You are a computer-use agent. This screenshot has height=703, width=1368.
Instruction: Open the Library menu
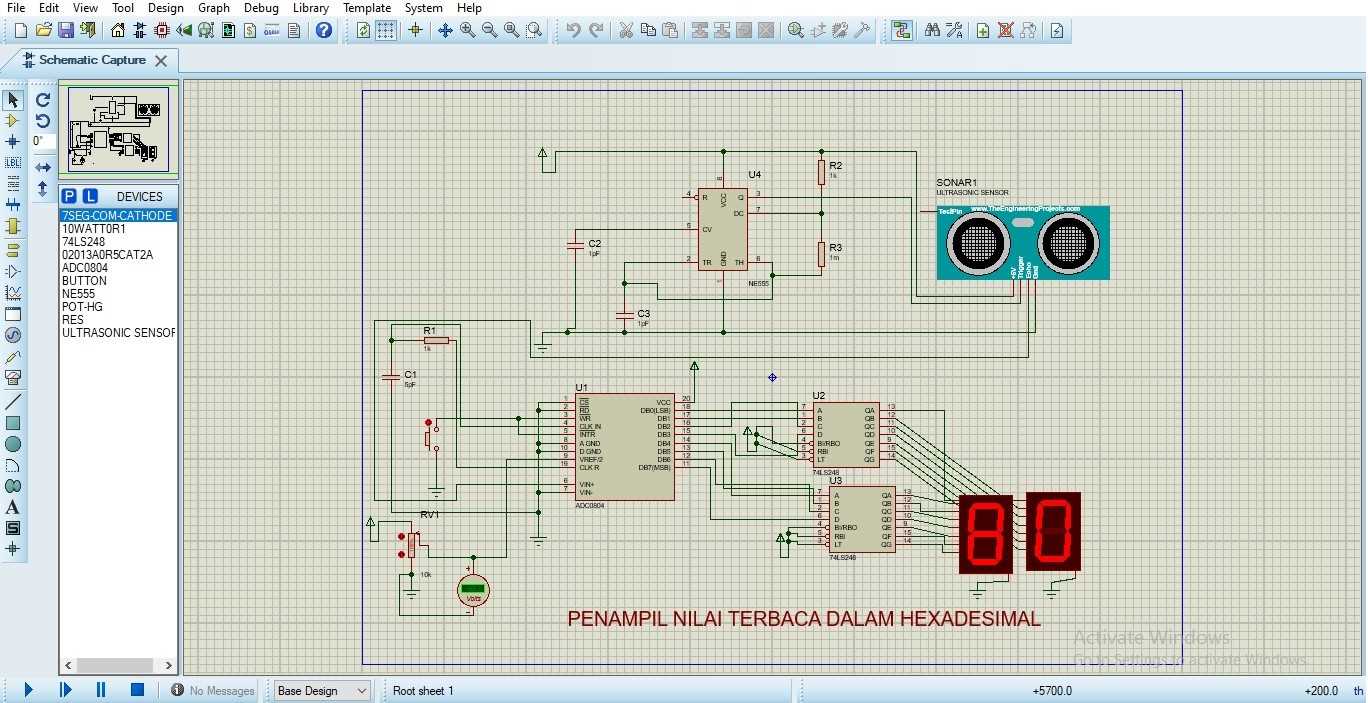pos(311,8)
